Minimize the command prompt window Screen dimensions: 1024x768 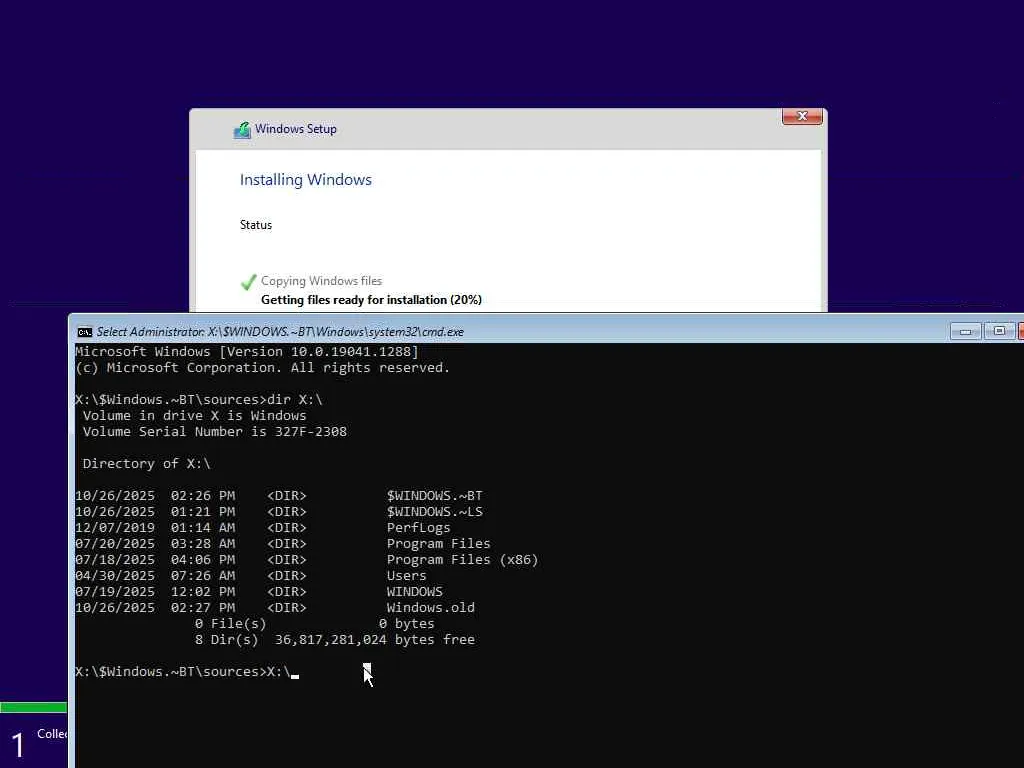click(x=965, y=332)
